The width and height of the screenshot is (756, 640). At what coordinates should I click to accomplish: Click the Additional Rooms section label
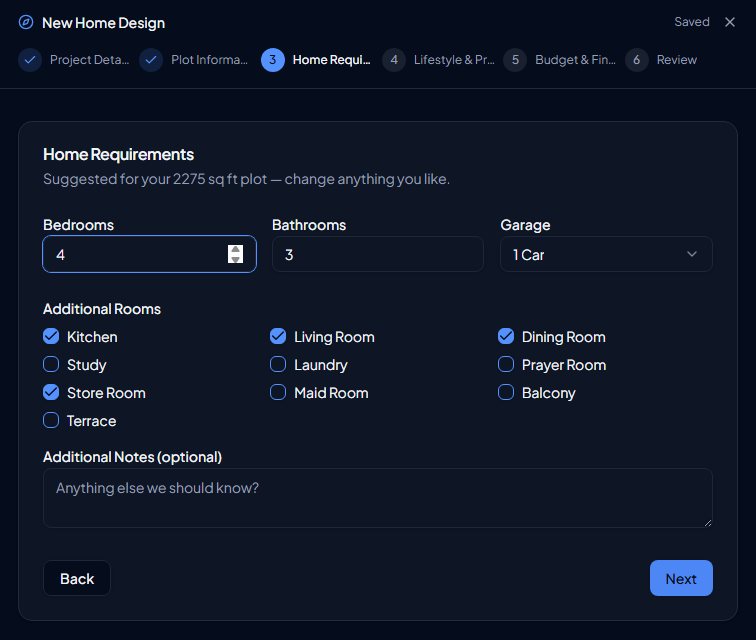[x=102, y=309]
